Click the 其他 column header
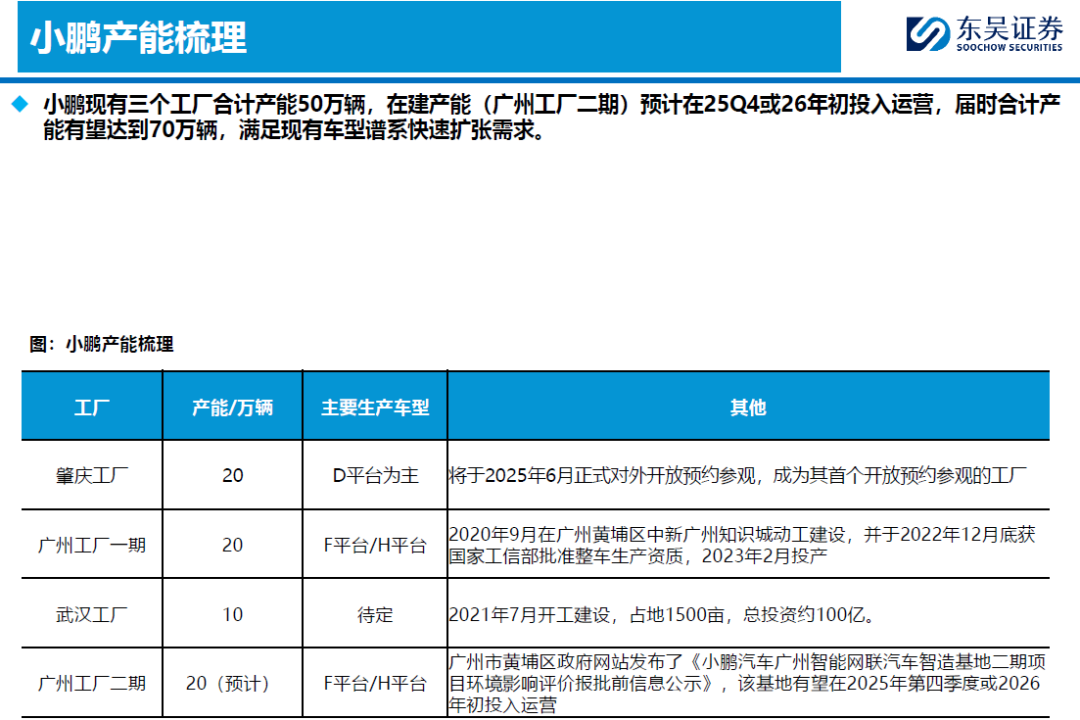Viewport: 1080px width, 720px height. pos(748,407)
